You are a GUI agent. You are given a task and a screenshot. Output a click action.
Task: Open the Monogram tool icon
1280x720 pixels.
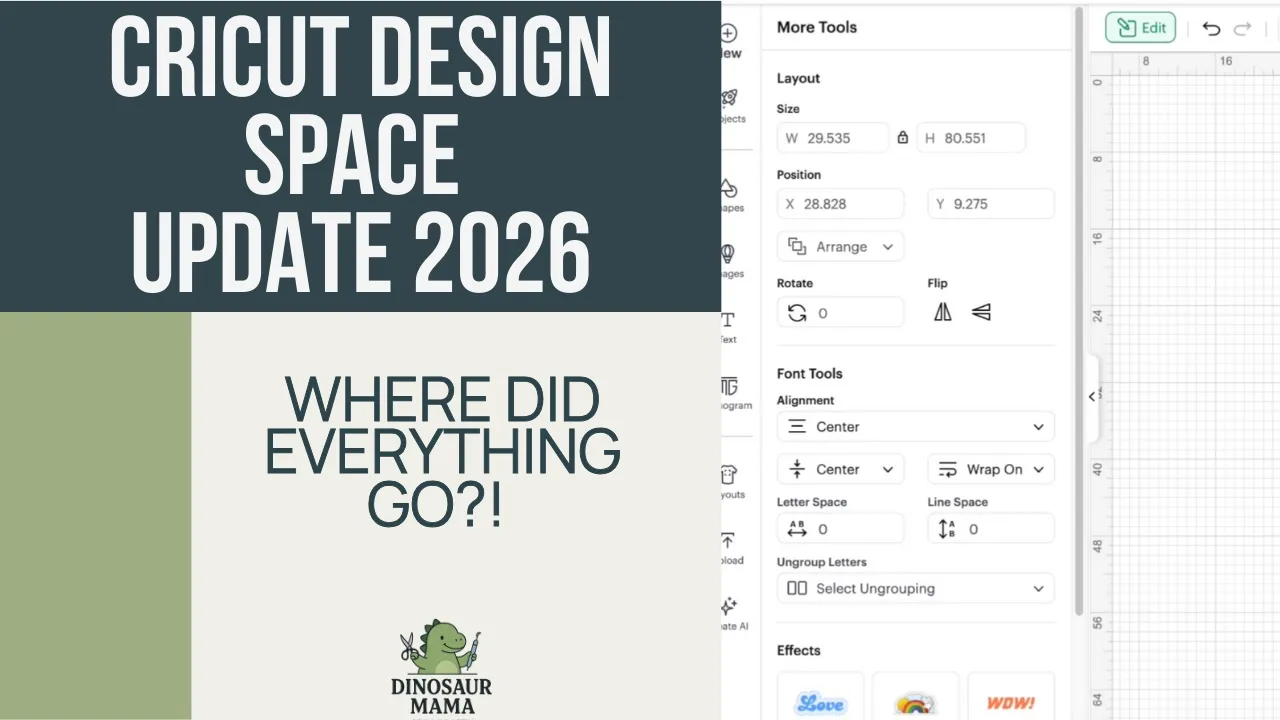click(729, 386)
